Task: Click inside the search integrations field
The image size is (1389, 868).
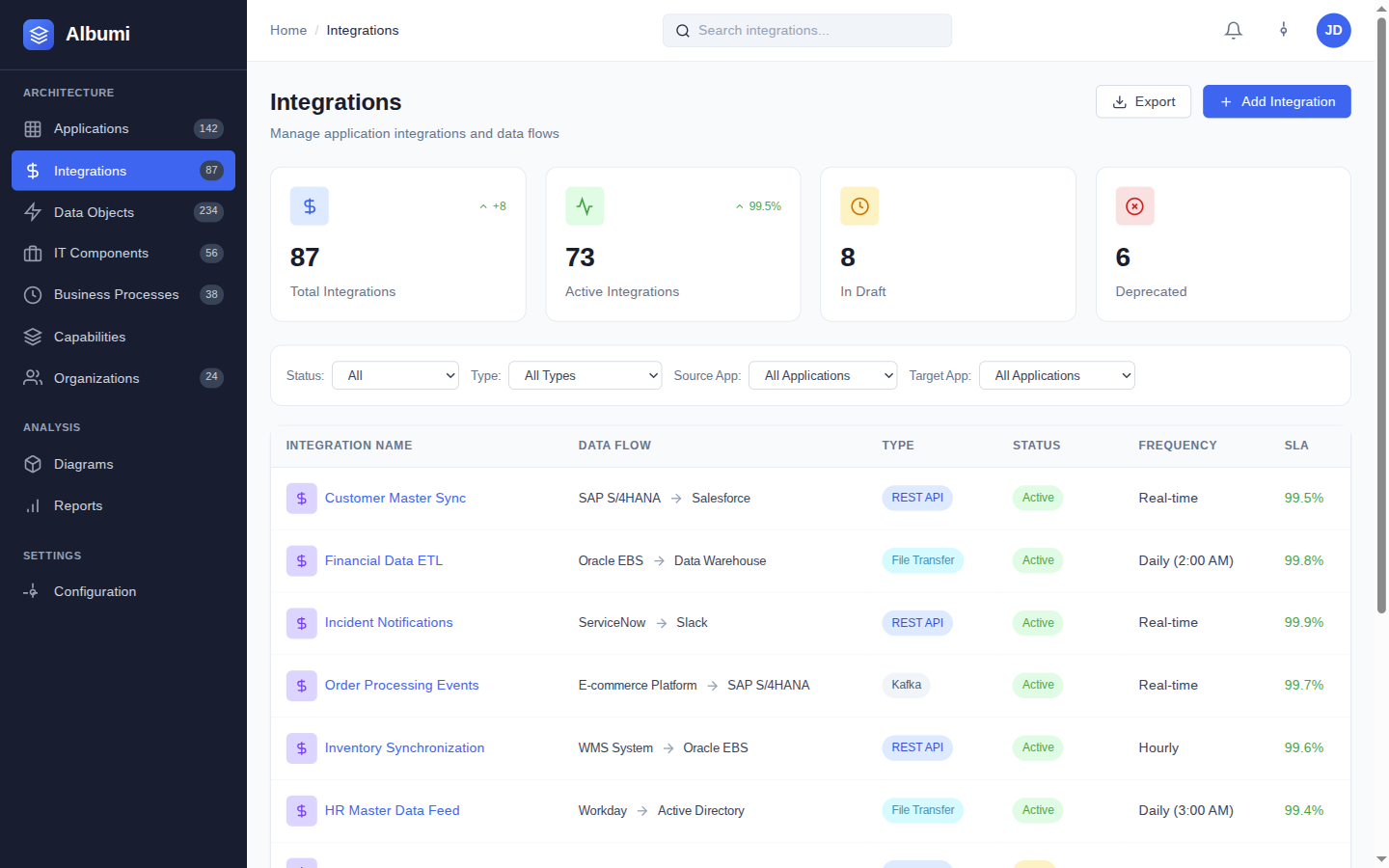Action: [x=806, y=30]
